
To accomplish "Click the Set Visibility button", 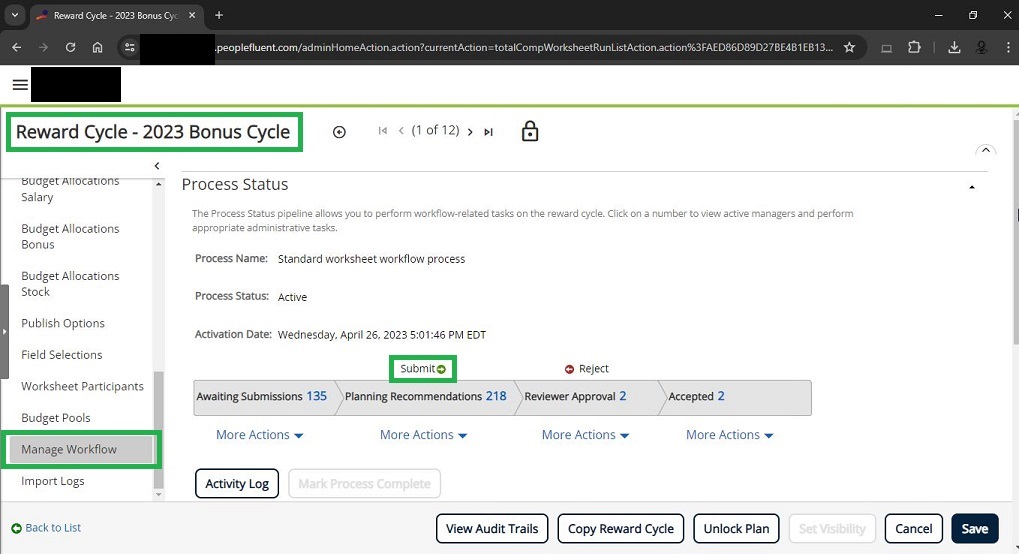I will point(832,529).
